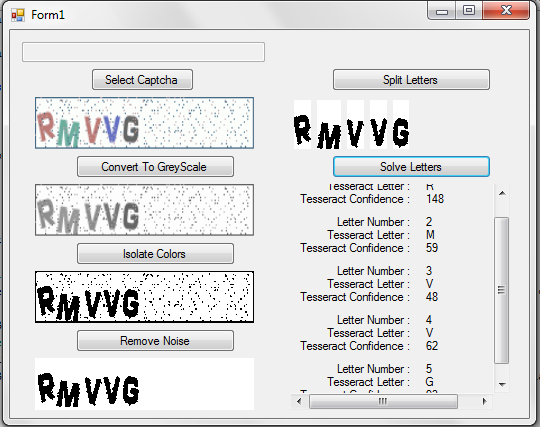Click the original colored RMVVG captcha image
The height and width of the screenshot is (427, 540).
pyautogui.click(x=144, y=123)
